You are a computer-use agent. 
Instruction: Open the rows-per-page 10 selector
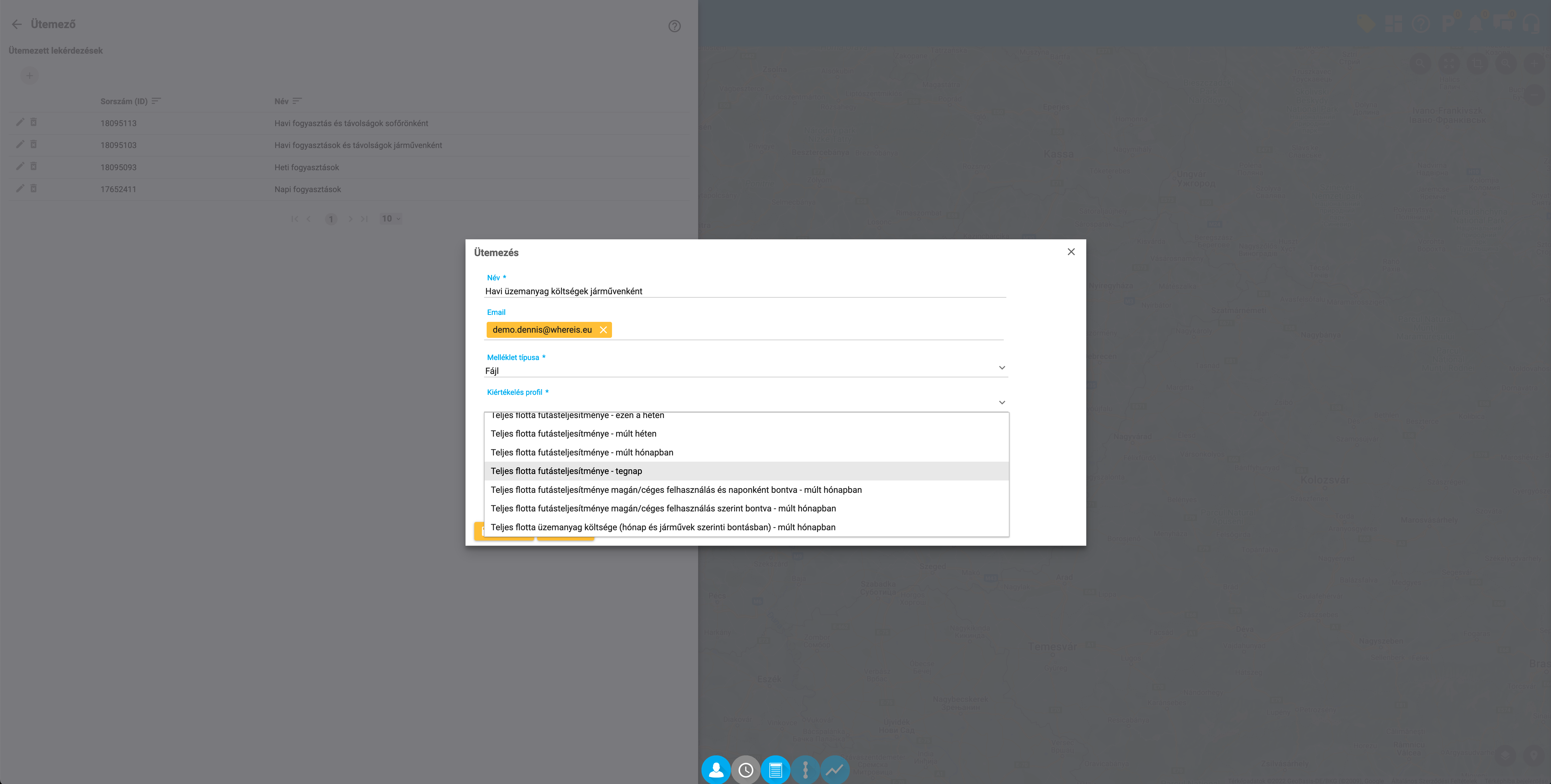391,219
